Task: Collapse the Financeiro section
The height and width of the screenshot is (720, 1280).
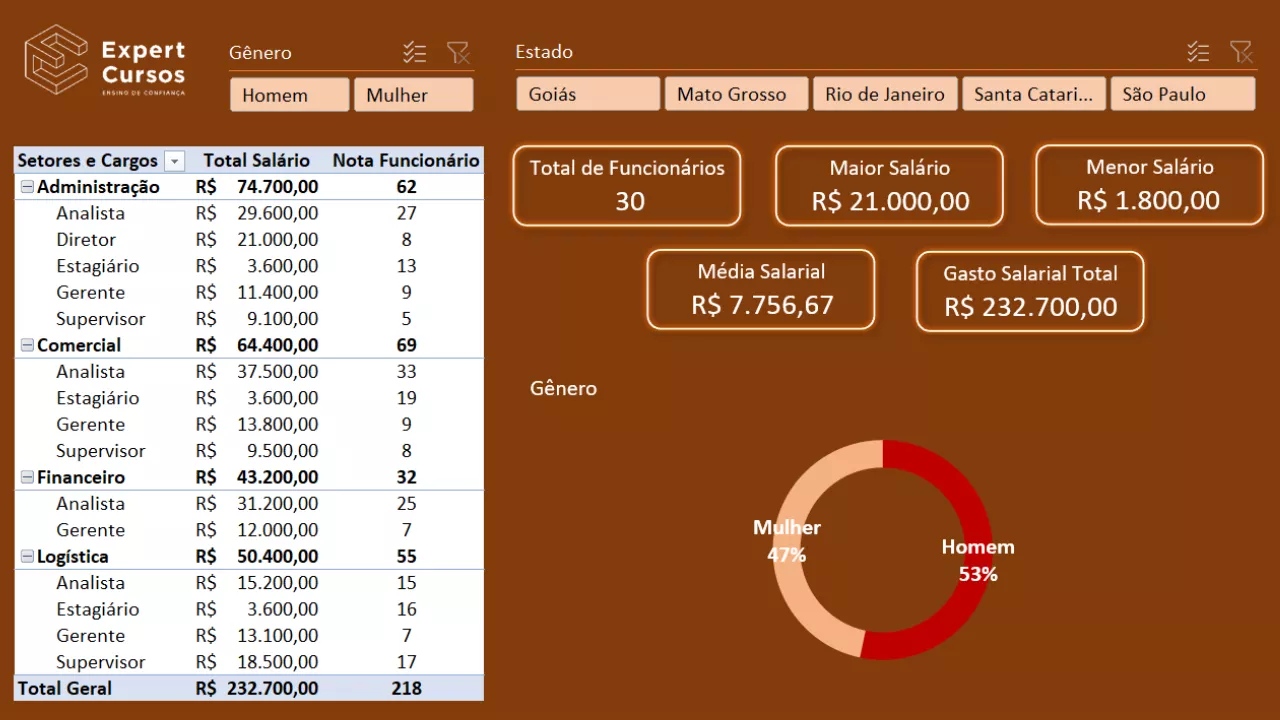Action: coord(28,477)
